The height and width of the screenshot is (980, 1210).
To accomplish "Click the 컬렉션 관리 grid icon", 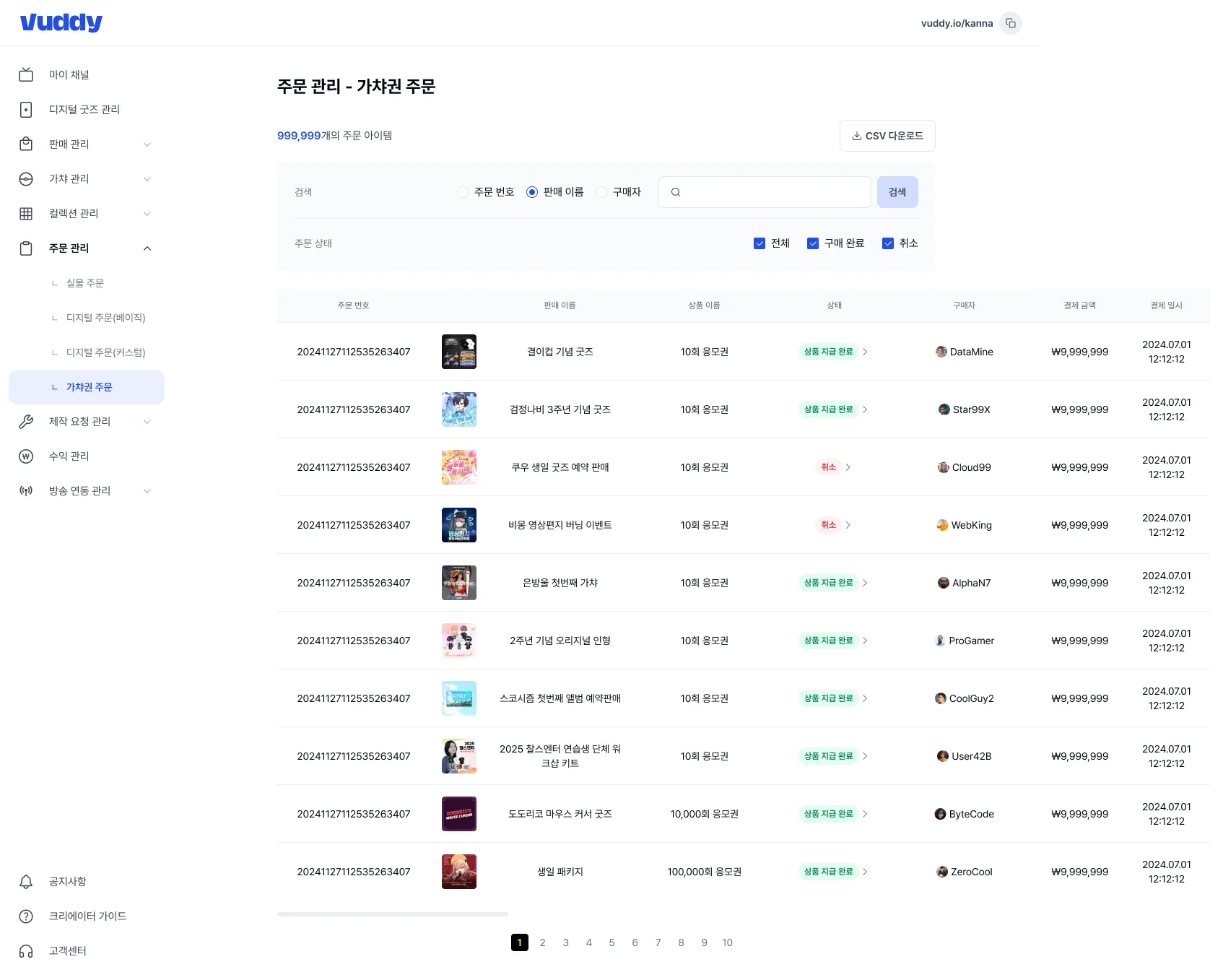I will (x=26, y=213).
